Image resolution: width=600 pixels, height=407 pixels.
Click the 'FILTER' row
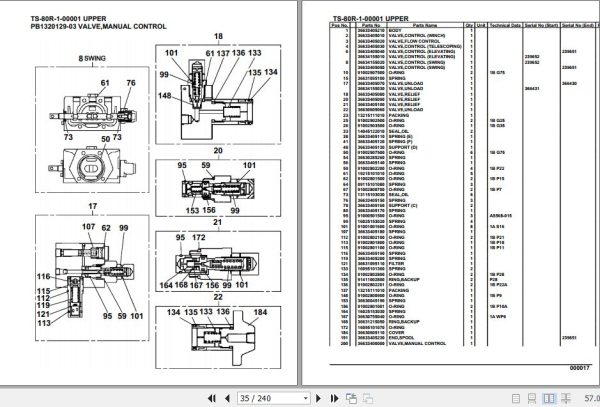point(463,264)
